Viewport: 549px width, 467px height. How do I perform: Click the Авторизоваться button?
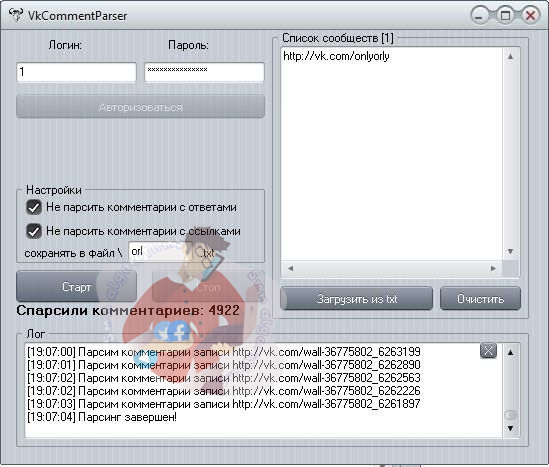click(x=140, y=107)
